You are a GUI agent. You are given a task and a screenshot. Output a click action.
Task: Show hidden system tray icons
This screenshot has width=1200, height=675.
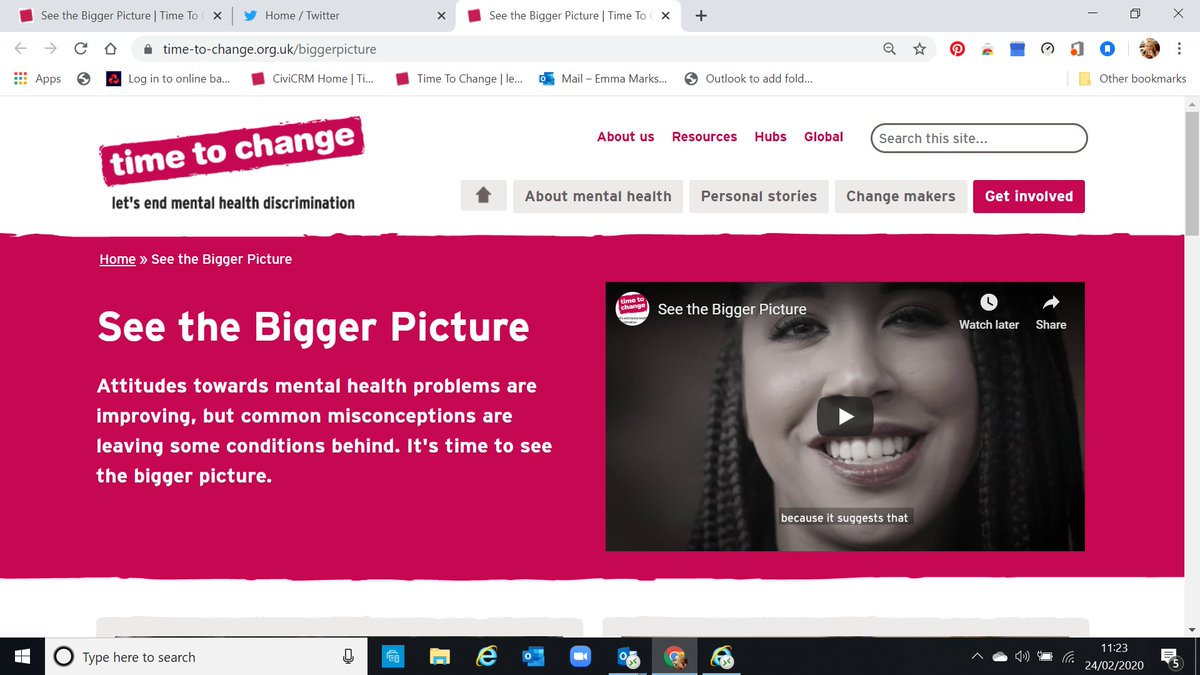pyautogui.click(x=977, y=657)
